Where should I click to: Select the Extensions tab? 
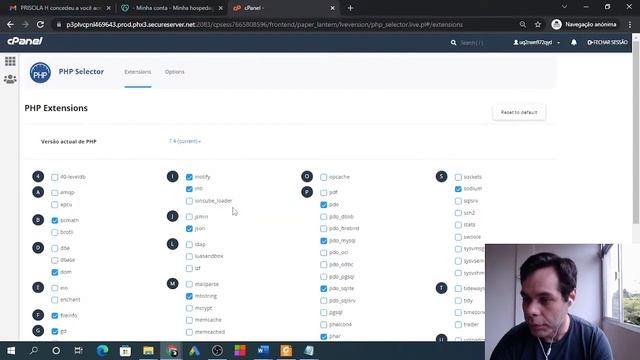point(138,72)
